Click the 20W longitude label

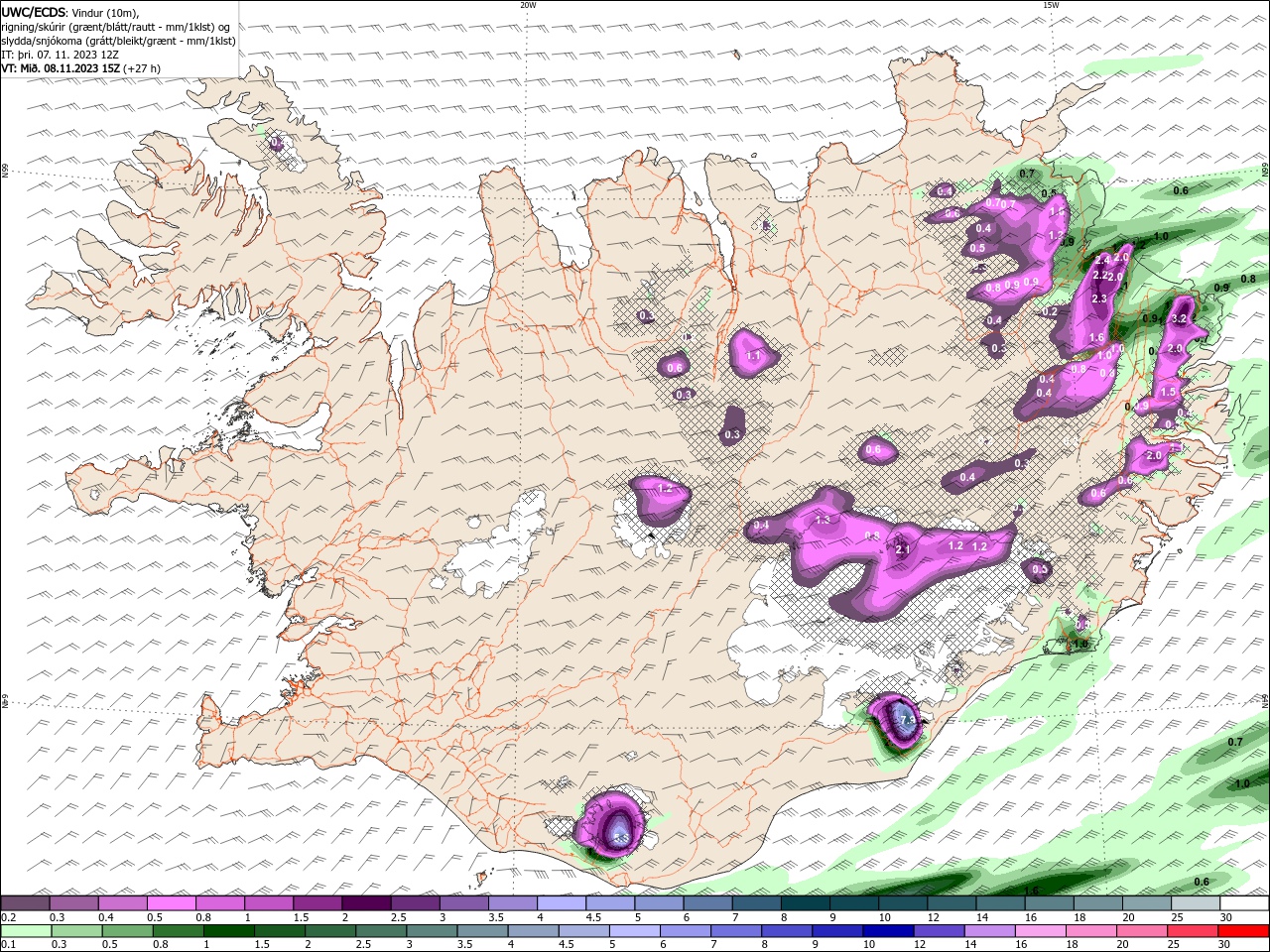(x=528, y=5)
